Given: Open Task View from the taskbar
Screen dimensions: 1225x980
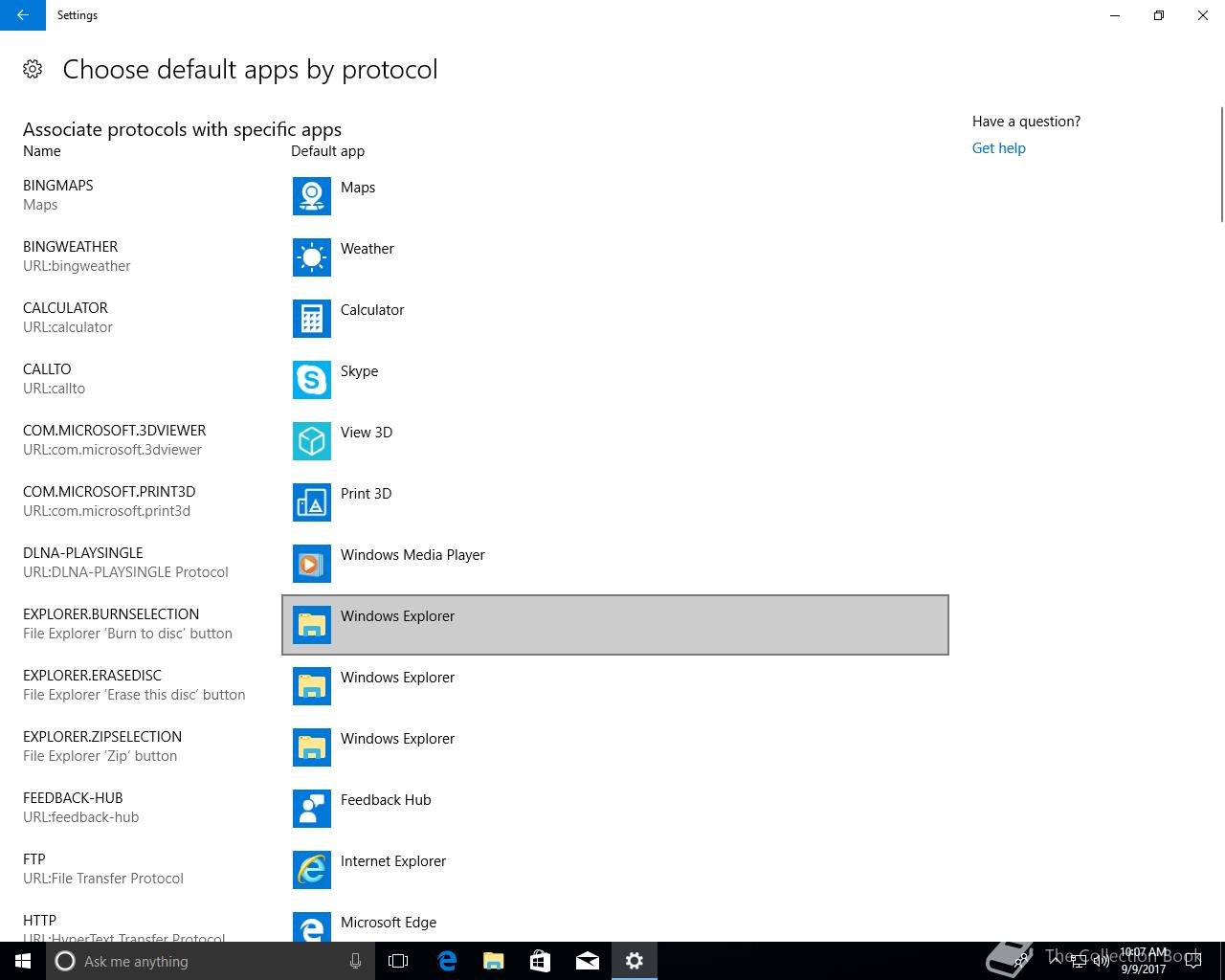Looking at the screenshot, I should pyautogui.click(x=398, y=961).
